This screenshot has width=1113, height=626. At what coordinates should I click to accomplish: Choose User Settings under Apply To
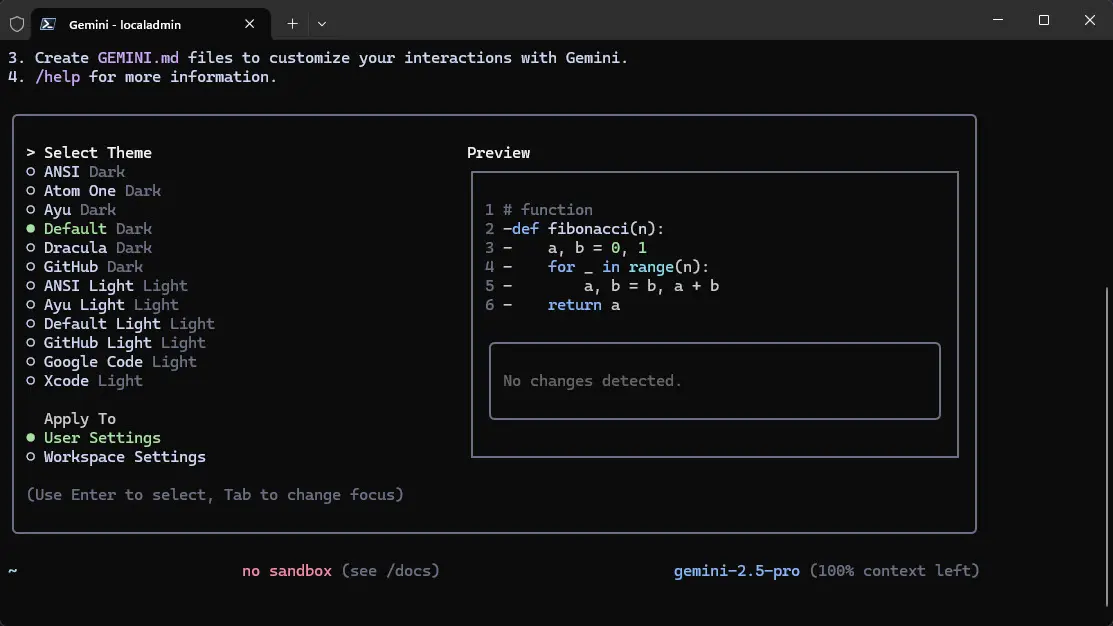tap(93, 438)
